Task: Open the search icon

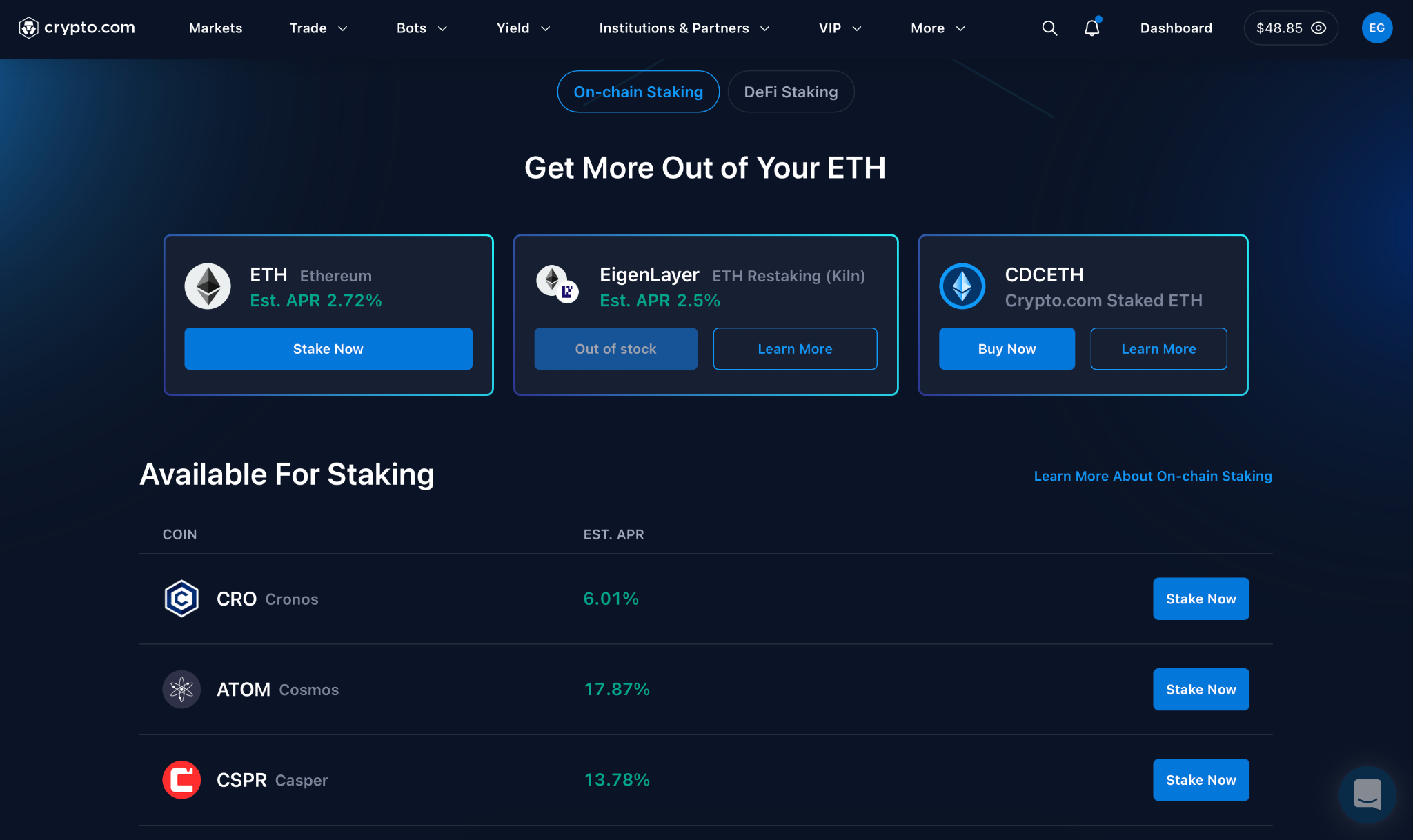Action: [x=1049, y=28]
